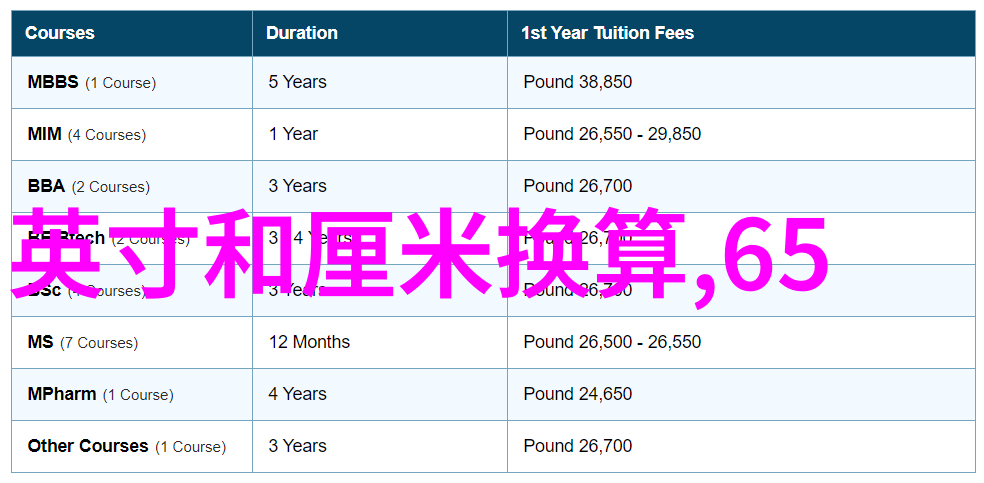
Task: Select the MBBS course name
Action: pyautogui.click(x=53, y=82)
